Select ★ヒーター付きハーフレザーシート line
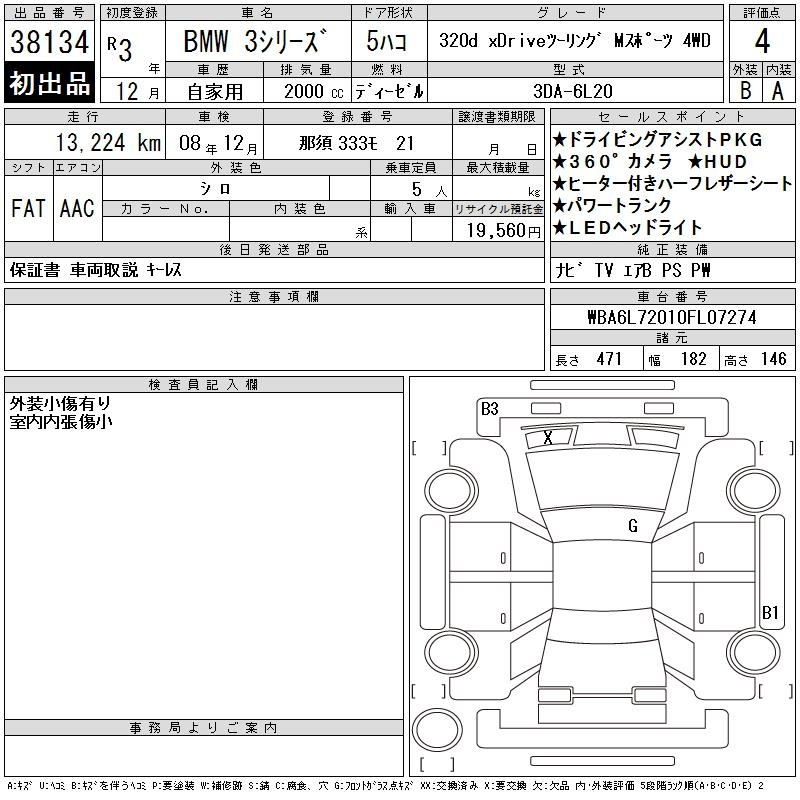This screenshot has width=800, height=800. tap(672, 183)
